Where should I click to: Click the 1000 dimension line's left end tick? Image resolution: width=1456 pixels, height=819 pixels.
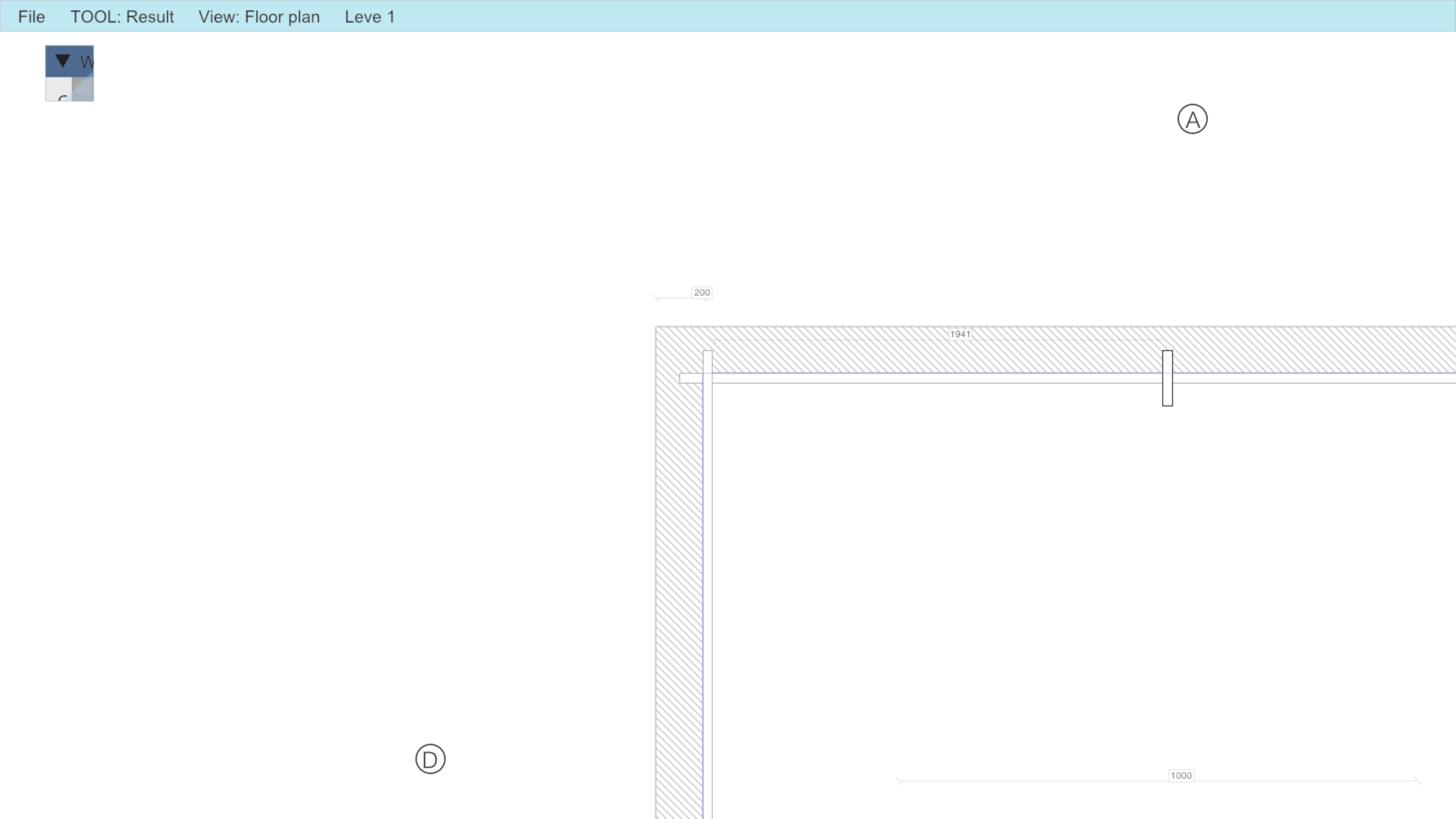click(x=900, y=781)
